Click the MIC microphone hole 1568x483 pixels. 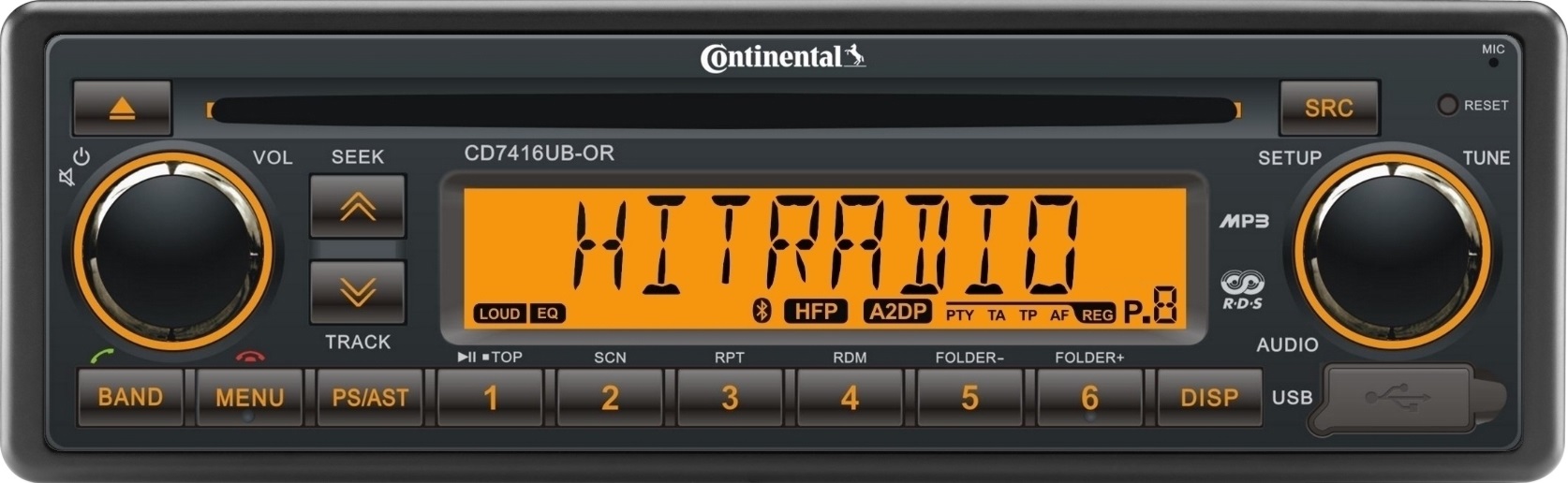point(1493,63)
